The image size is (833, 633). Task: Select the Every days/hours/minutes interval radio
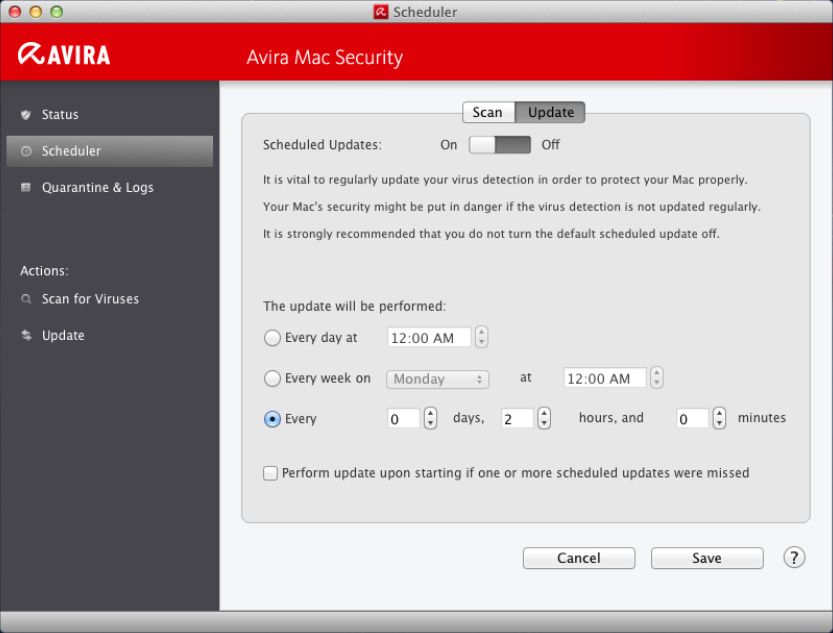click(x=272, y=418)
